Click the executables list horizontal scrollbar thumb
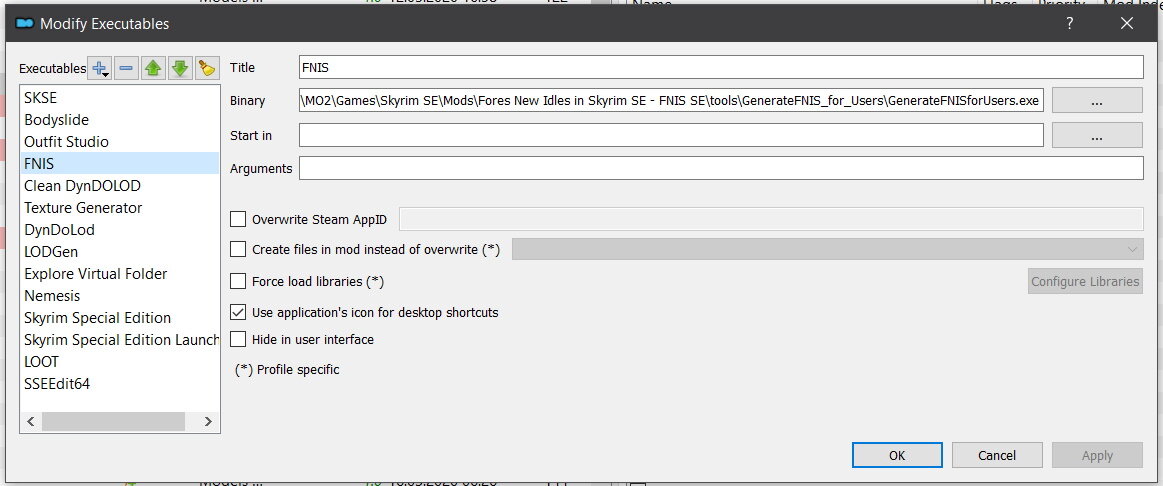 pos(113,421)
